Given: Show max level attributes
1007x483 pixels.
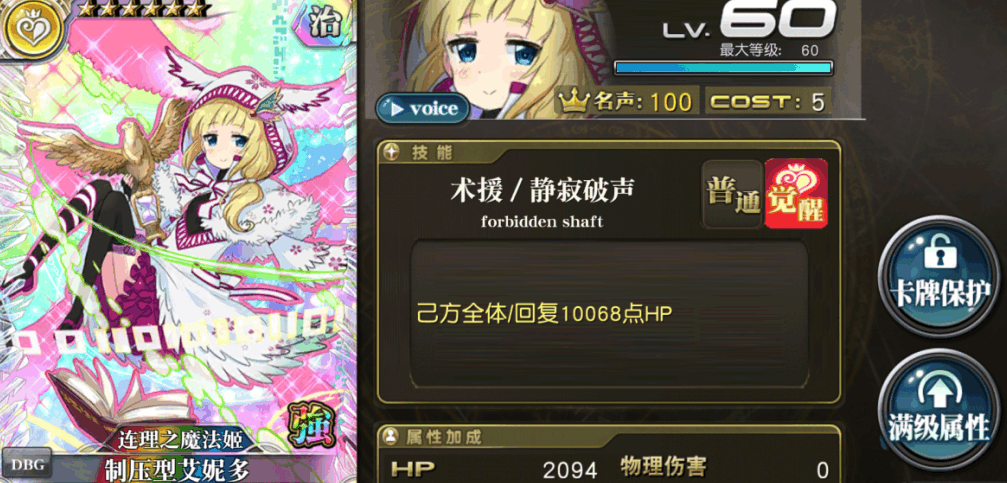Looking at the screenshot, I should pyautogui.click(x=938, y=410).
